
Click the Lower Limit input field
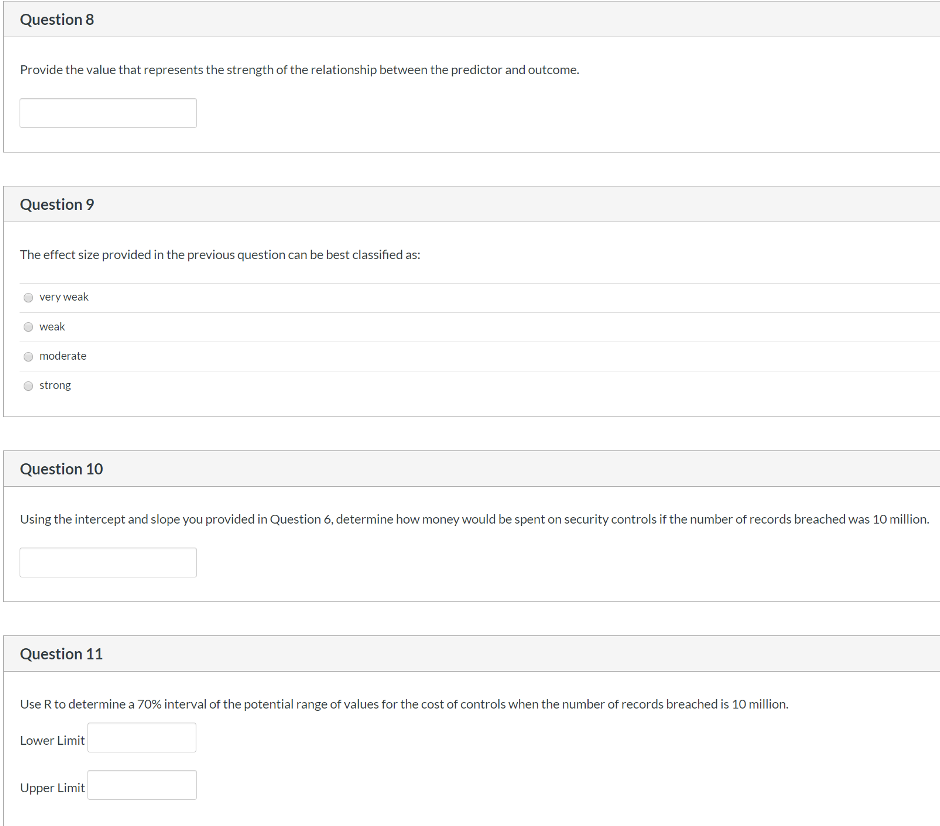pos(141,739)
